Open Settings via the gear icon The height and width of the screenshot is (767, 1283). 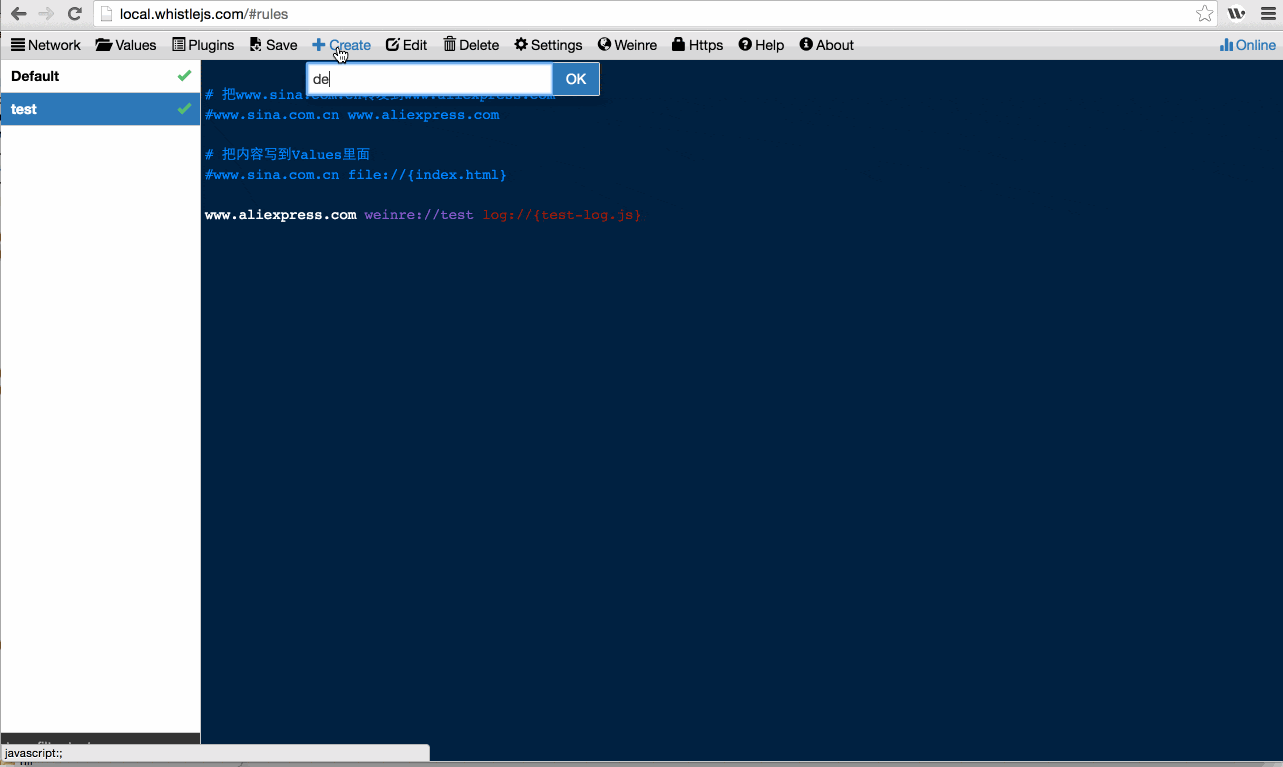[521, 45]
